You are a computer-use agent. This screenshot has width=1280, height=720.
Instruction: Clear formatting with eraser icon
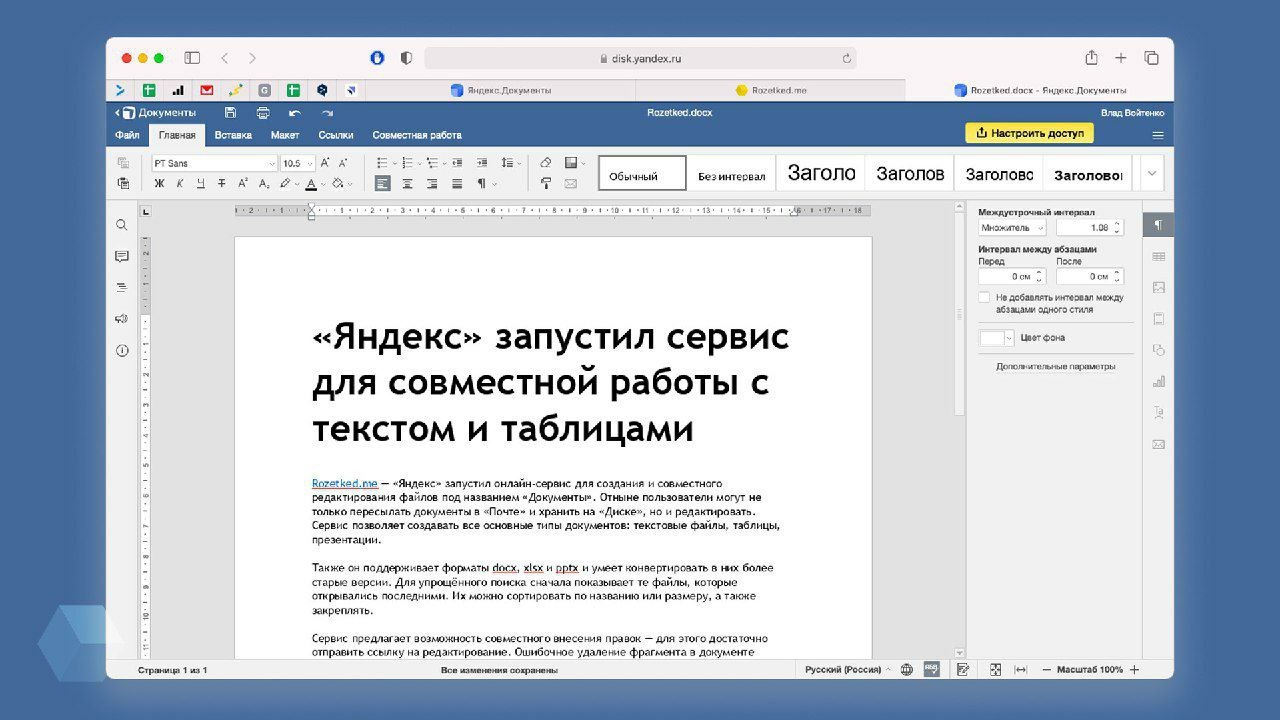(545, 163)
